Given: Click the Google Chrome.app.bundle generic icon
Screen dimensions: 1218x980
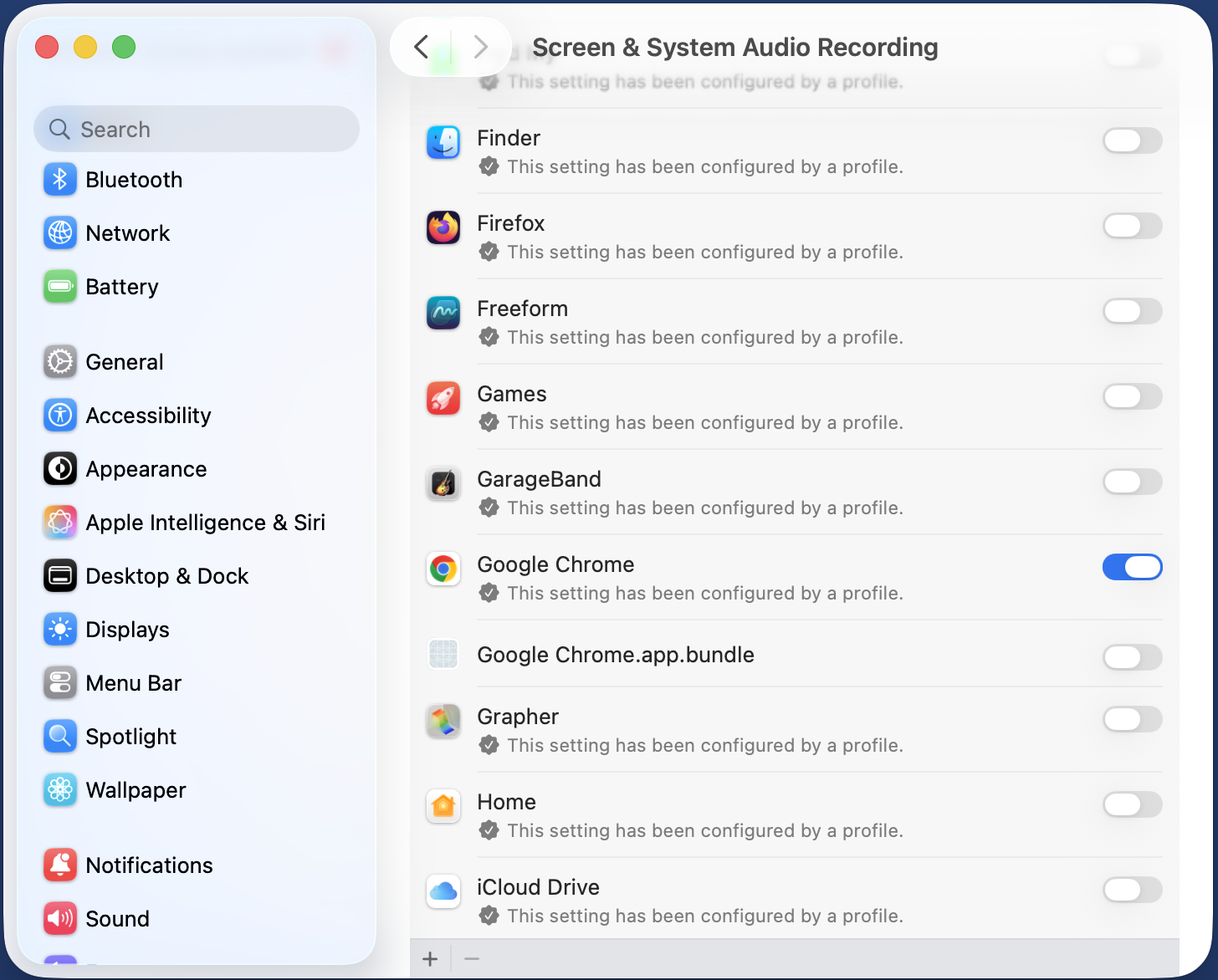Looking at the screenshot, I should (x=443, y=654).
